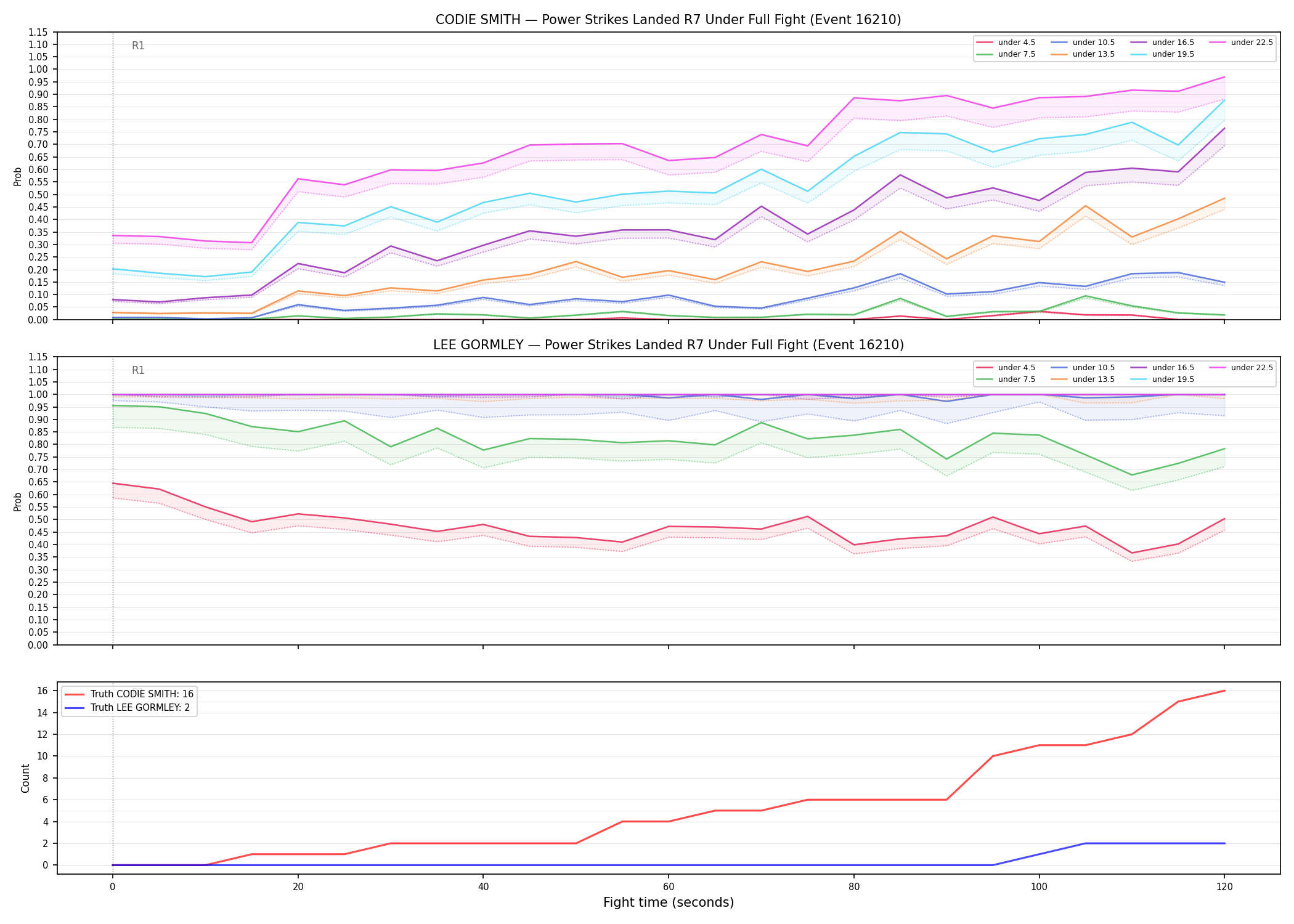
Task: Click Count axis tick label '6'
Action: (46, 800)
